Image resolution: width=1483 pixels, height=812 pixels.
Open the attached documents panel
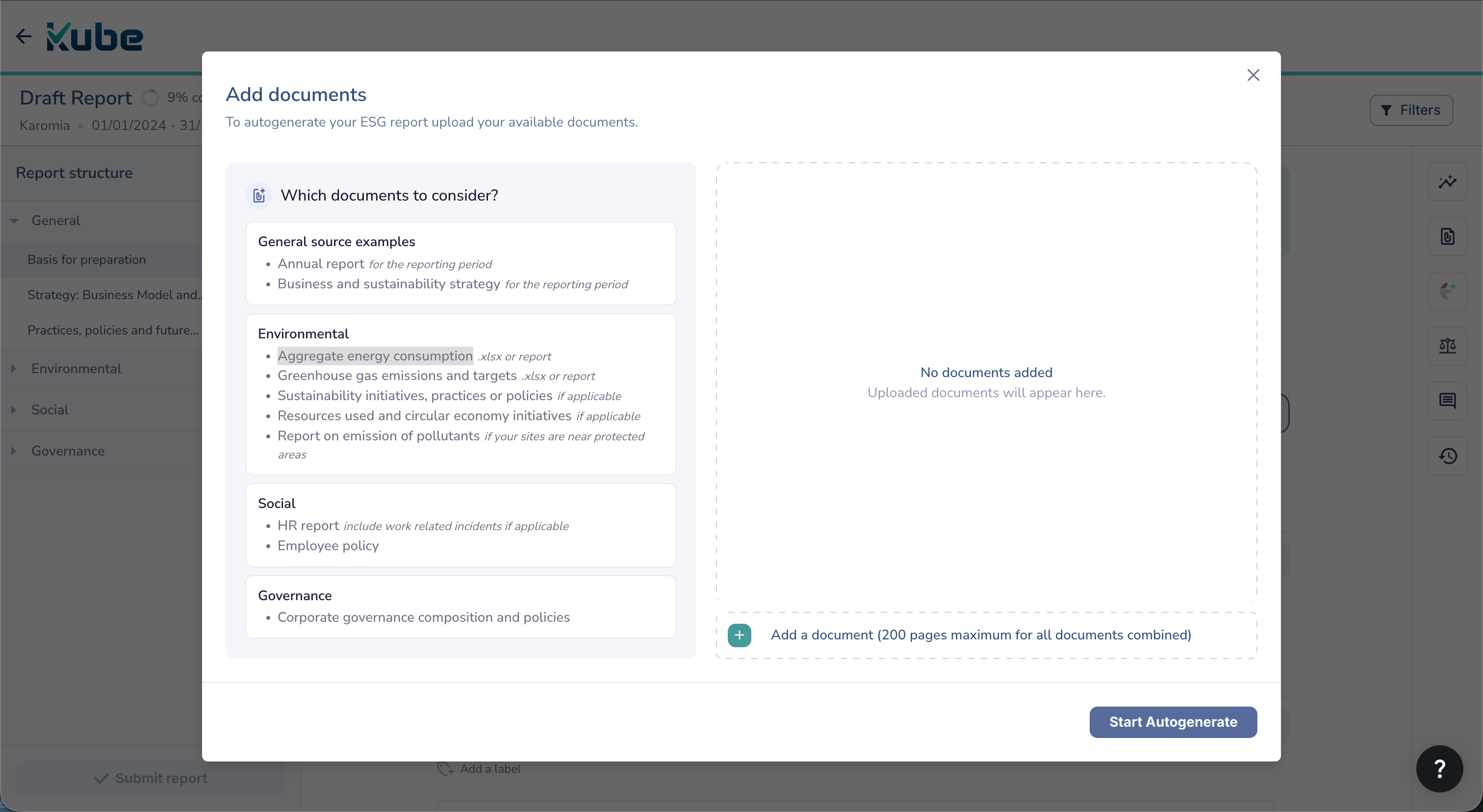1449,236
